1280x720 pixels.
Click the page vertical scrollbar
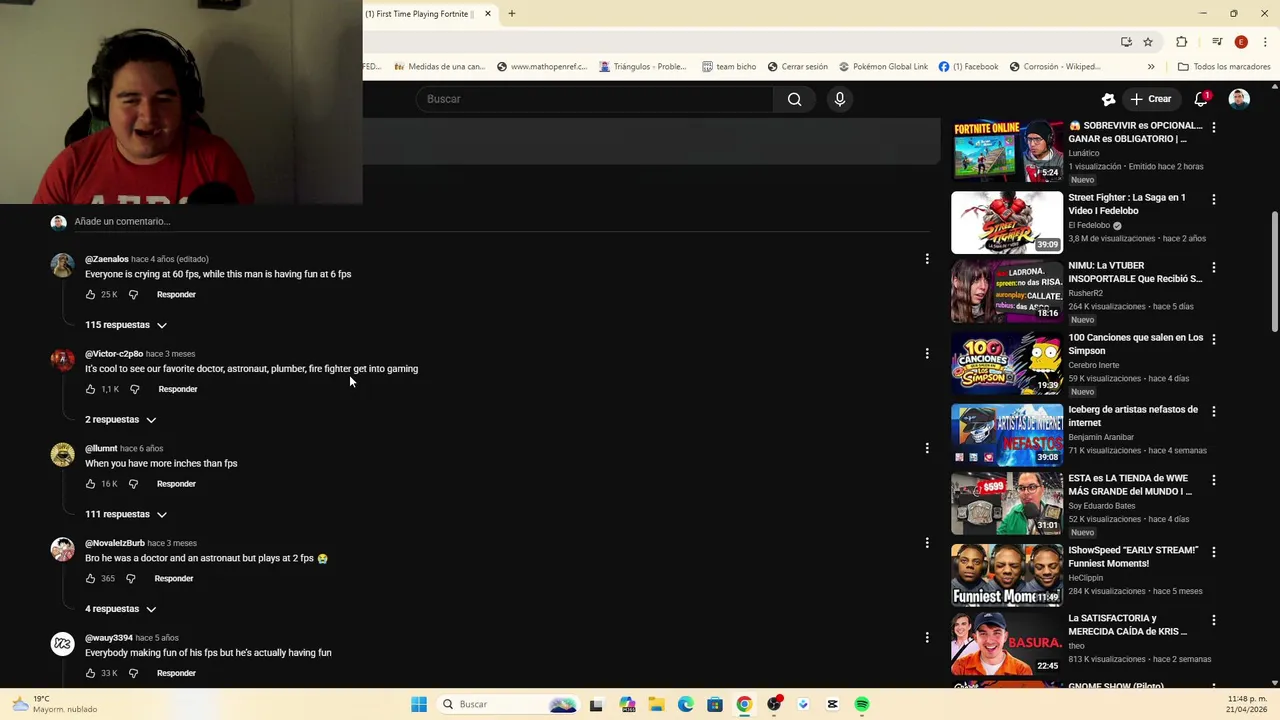point(1274,272)
